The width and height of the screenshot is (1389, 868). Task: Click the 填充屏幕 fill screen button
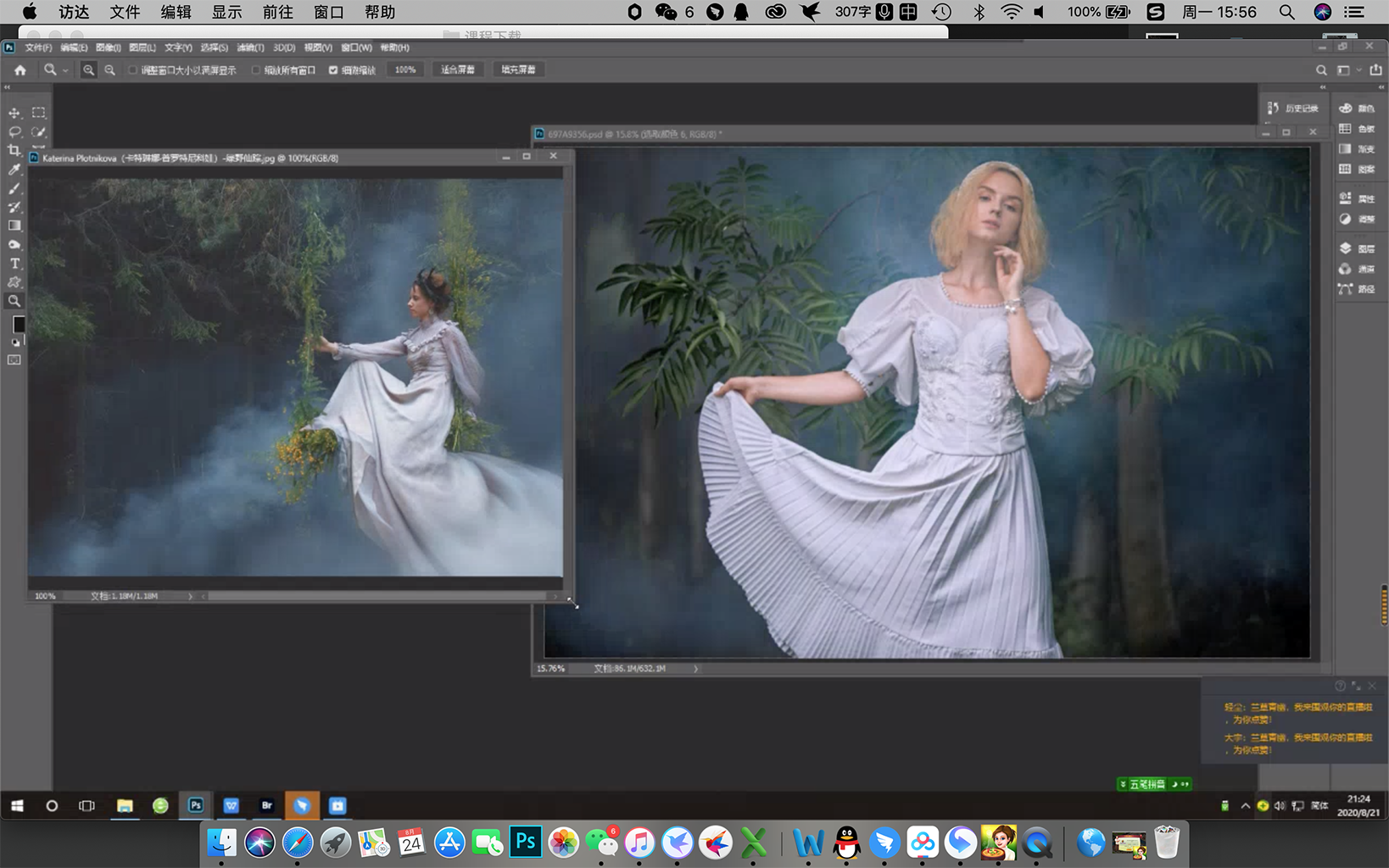518,70
